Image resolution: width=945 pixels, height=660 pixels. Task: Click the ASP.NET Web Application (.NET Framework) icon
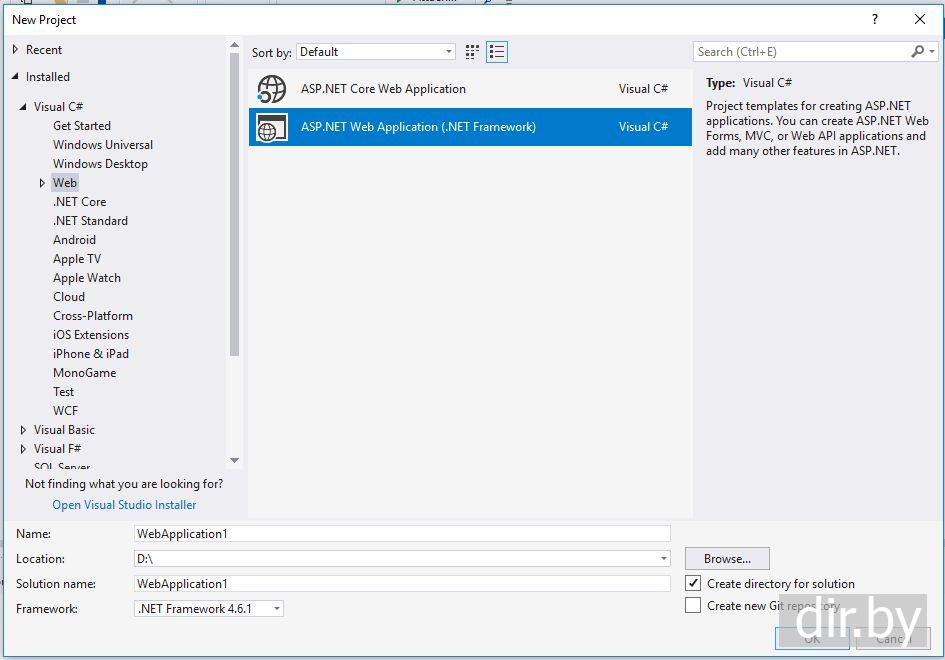tap(271, 127)
